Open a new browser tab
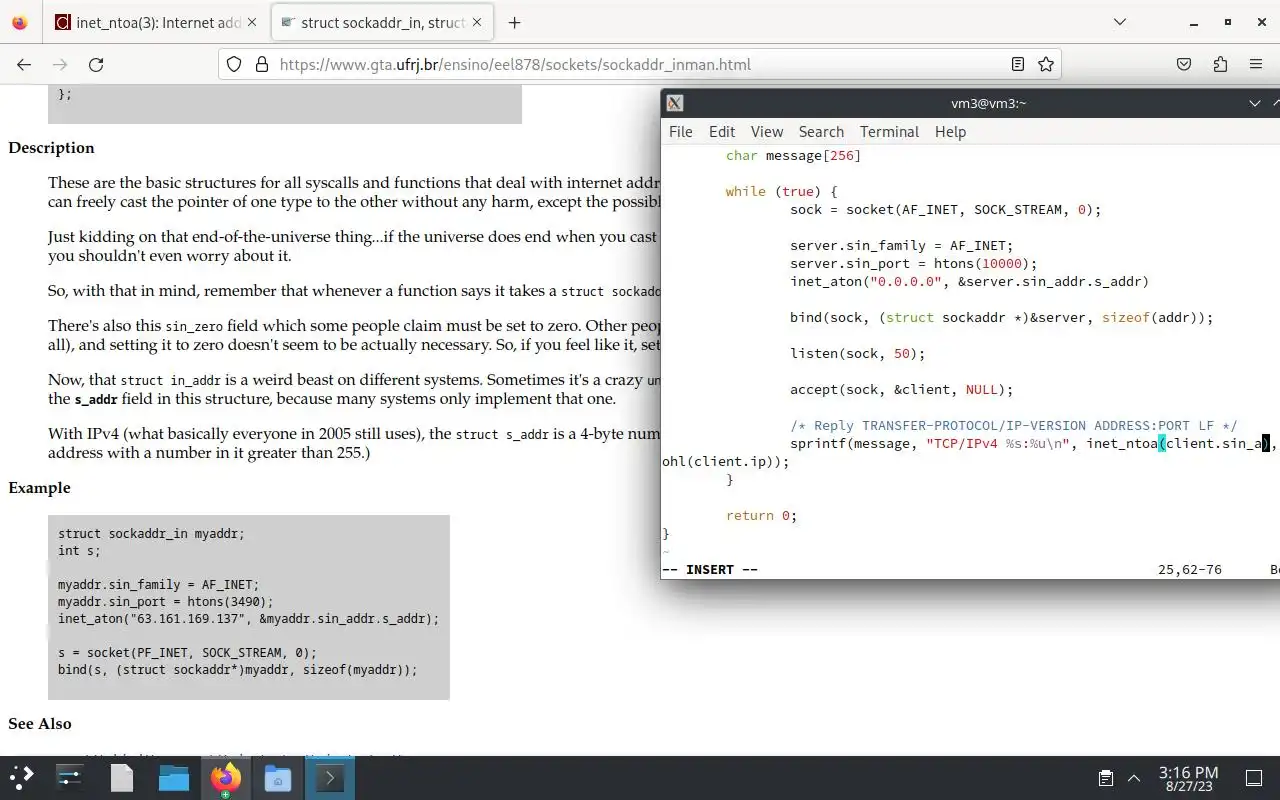The height and width of the screenshot is (800, 1280). 514,22
